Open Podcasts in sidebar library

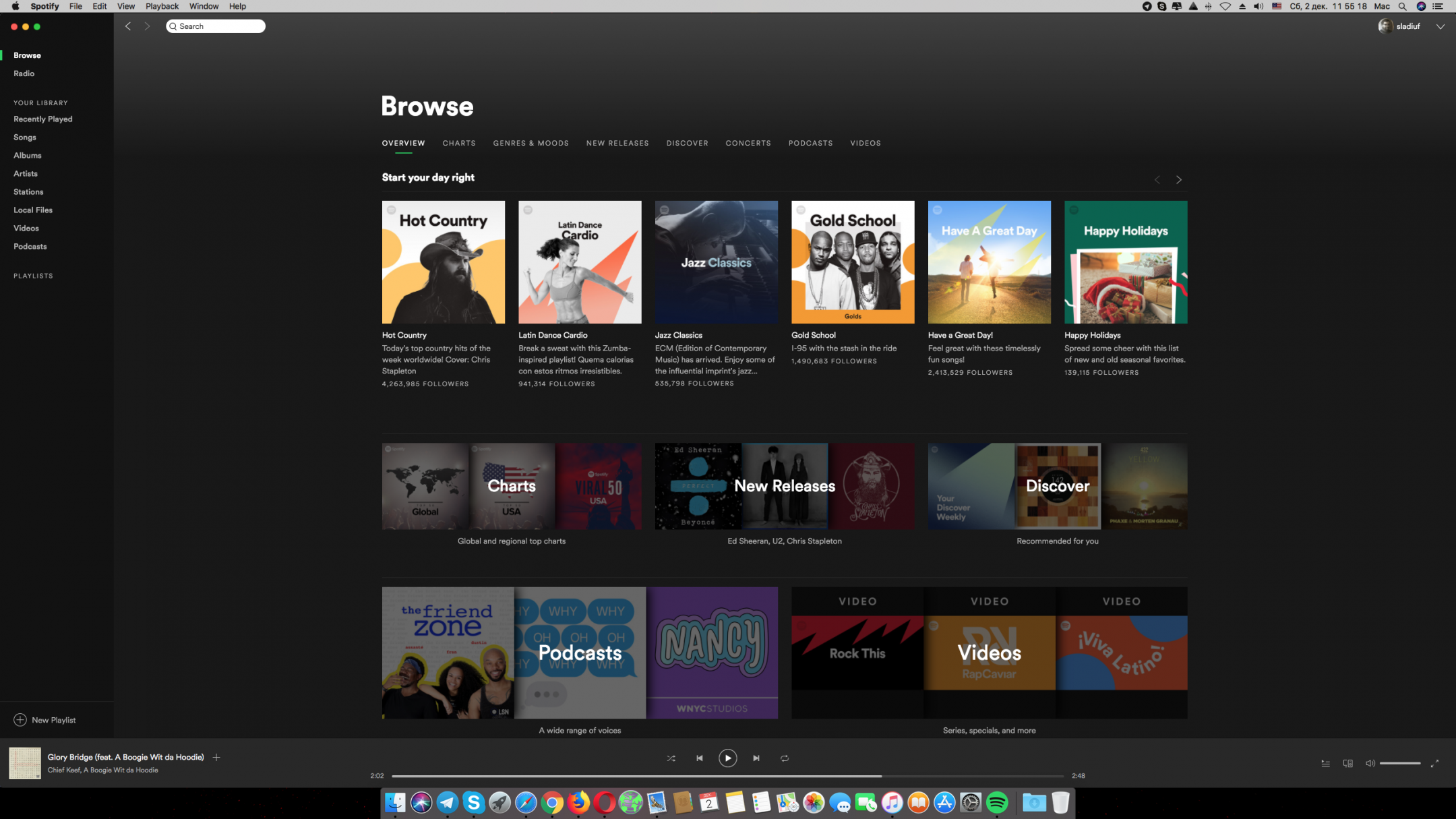click(x=30, y=247)
